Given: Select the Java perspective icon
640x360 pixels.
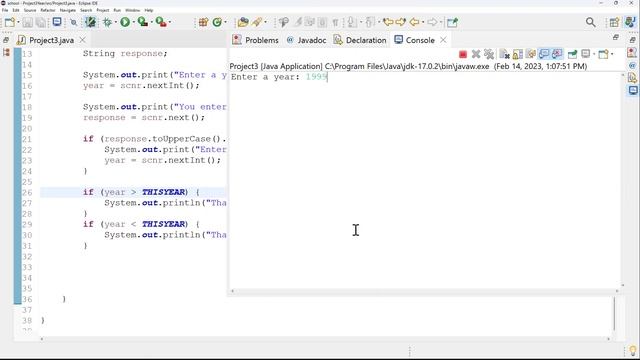Looking at the screenshot, I should tap(631, 22).
